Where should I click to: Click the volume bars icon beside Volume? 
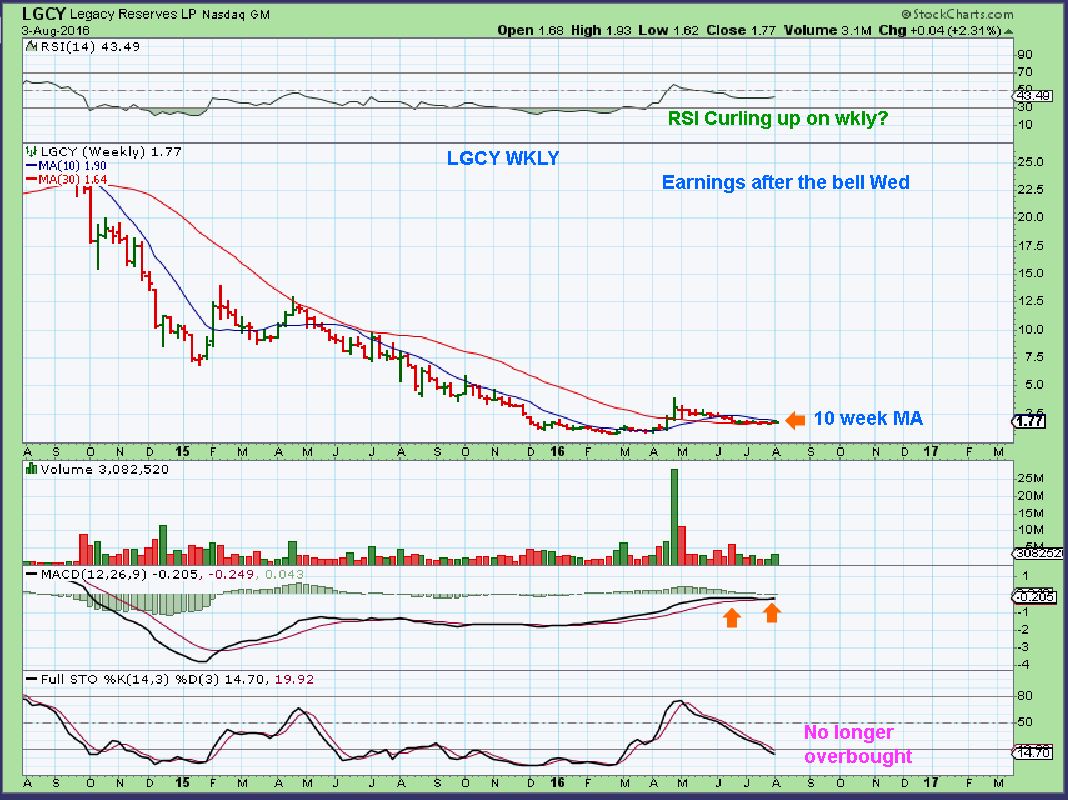pos(31,469)
